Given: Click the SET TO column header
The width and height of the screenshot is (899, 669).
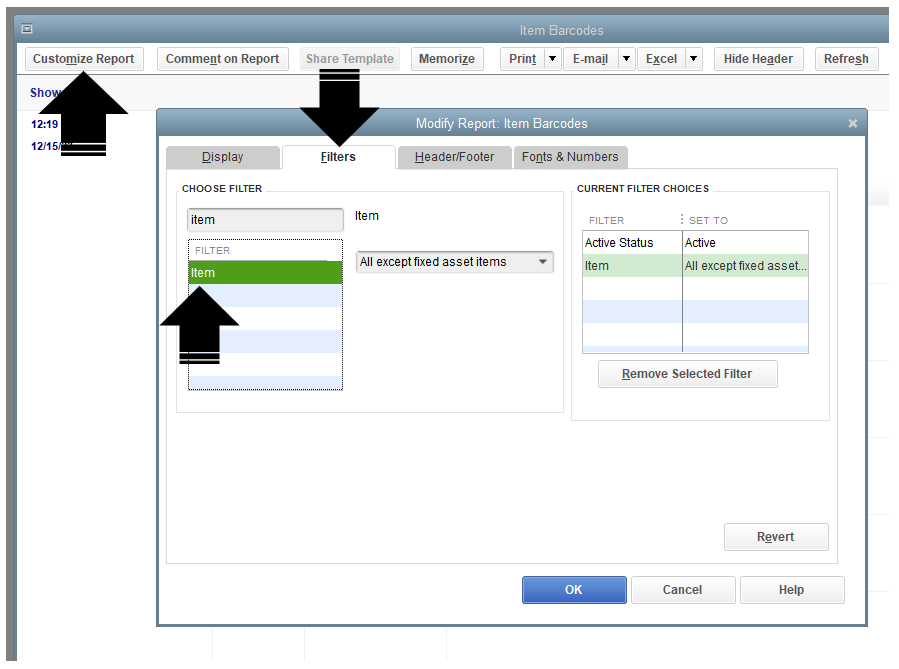Looking at the screenshot, I should coord(708,221).
